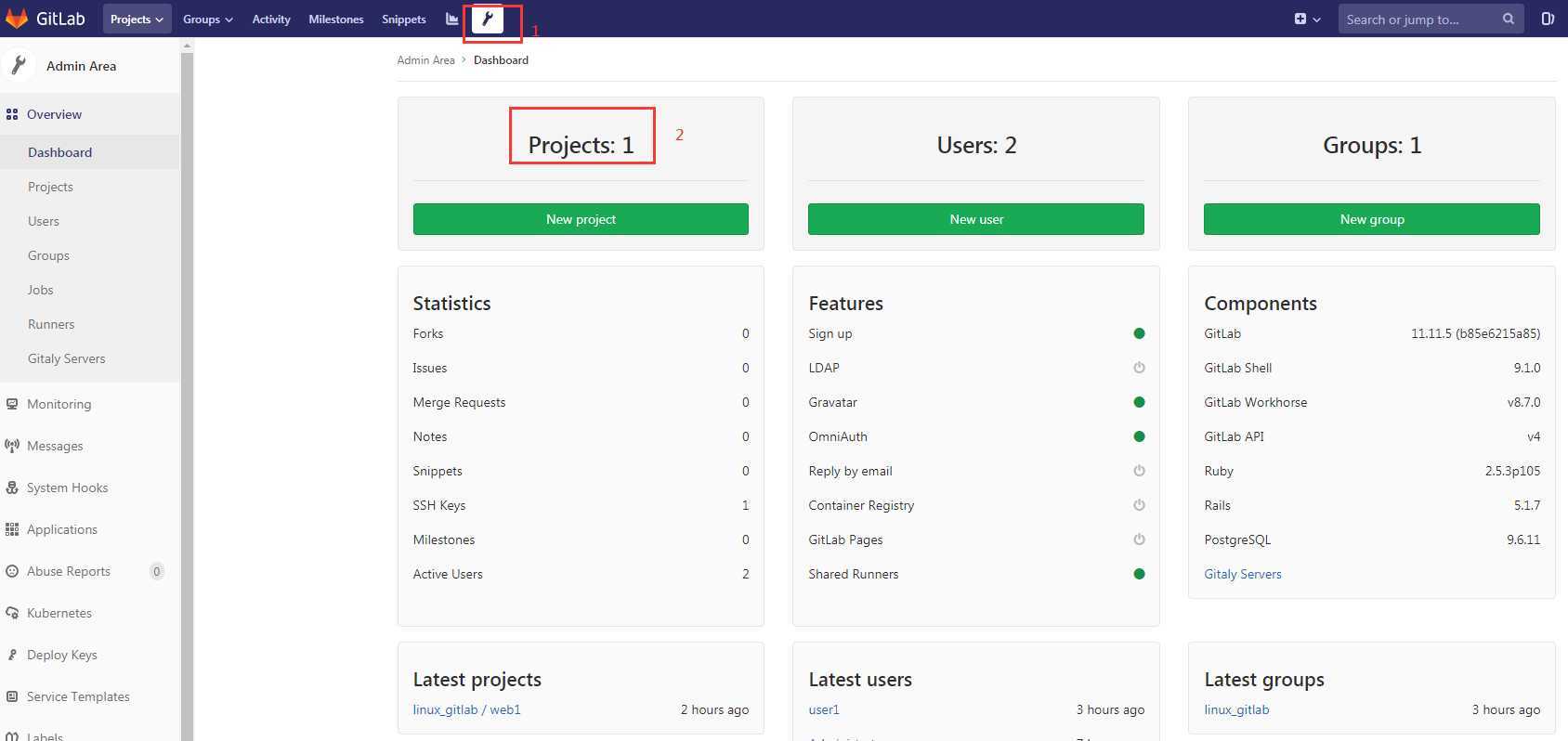Open linux_gitlab link under Latest groups
This screenshot has width=1568, height=741.
tap(1236, 709)
